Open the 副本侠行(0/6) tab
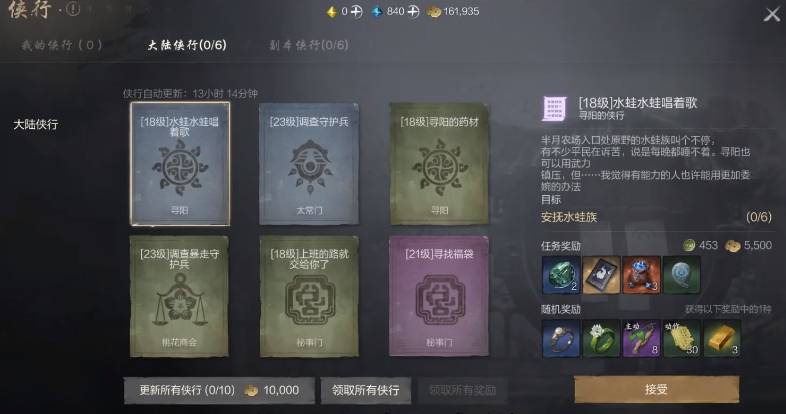This screenshot has width=786, height=414. point(308,45)
